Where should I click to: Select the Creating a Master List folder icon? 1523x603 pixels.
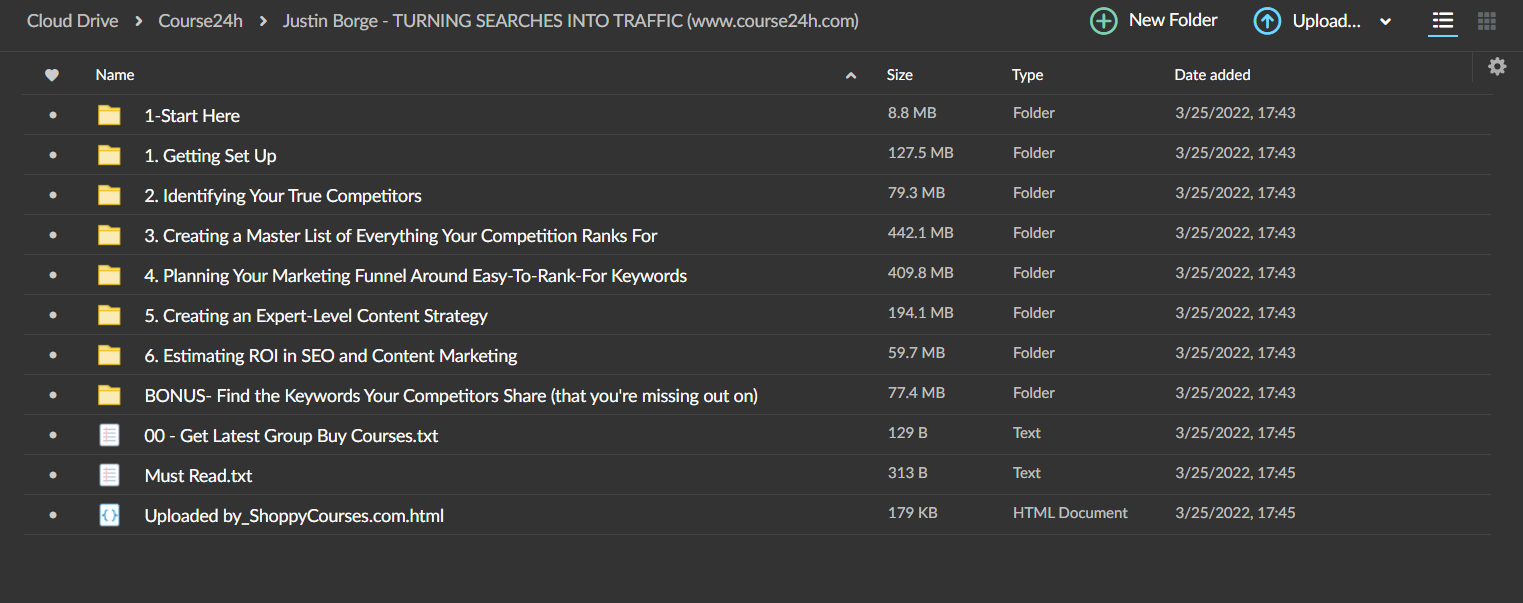(x=109, y=235)
